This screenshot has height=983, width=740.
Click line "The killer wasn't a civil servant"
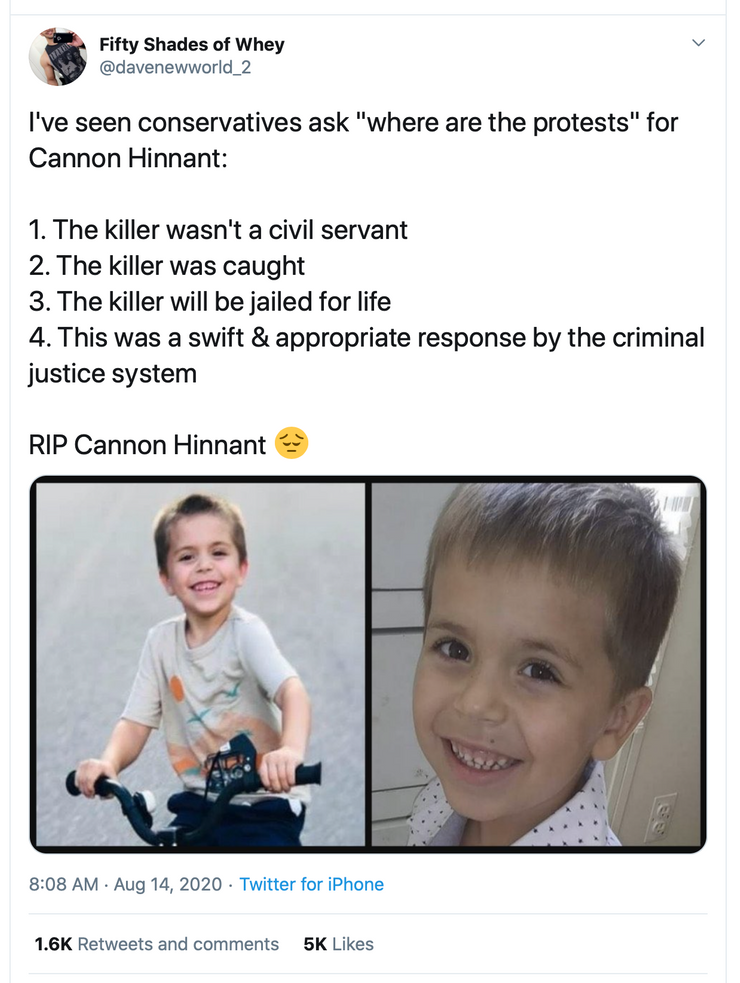(x=218, y=230)
